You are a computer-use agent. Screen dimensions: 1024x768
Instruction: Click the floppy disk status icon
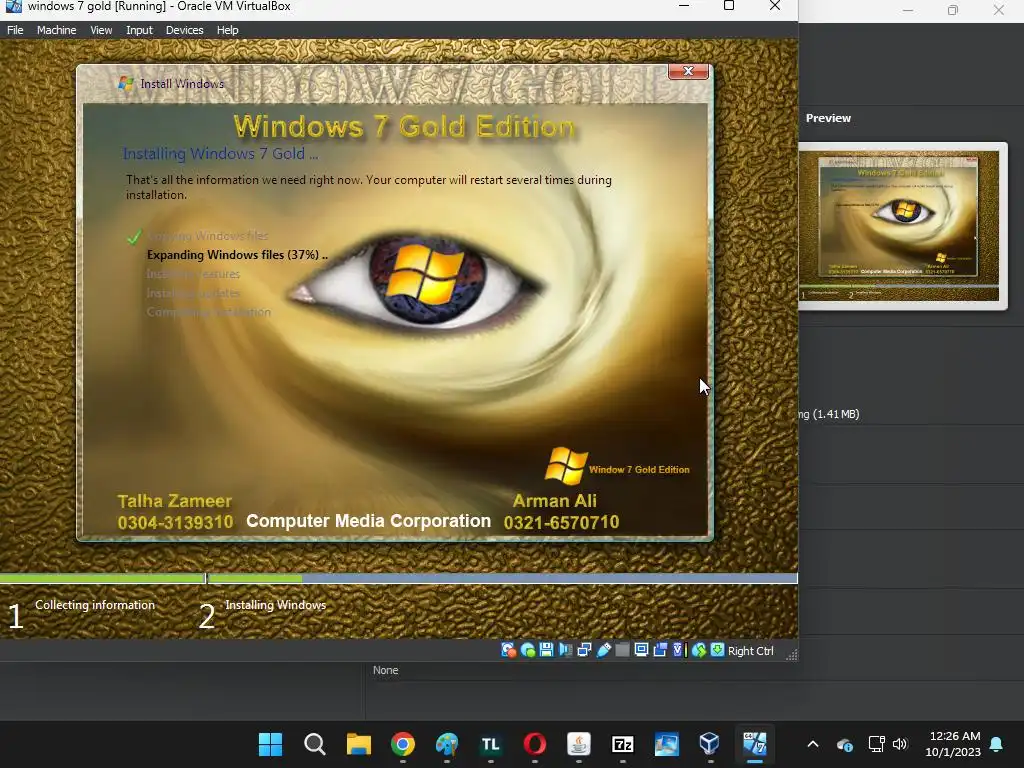pyautogui.click(x=547, y=650)
